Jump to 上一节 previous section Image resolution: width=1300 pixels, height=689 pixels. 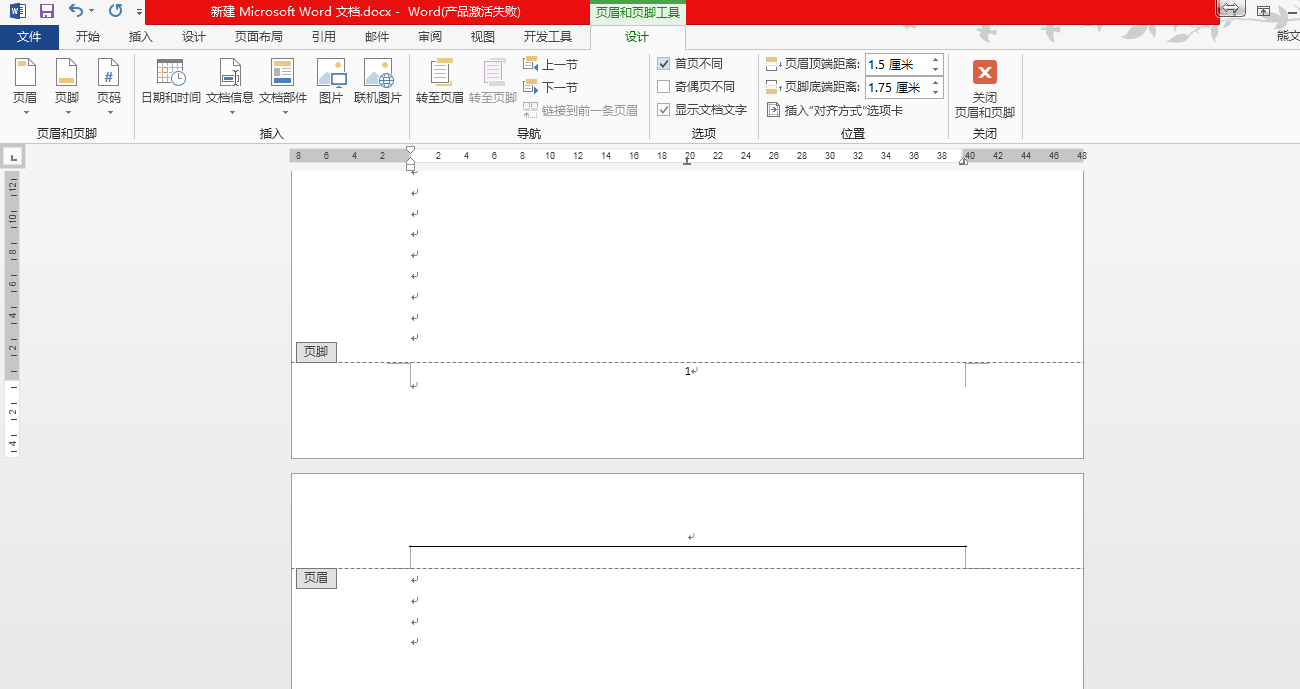[550, 64]
